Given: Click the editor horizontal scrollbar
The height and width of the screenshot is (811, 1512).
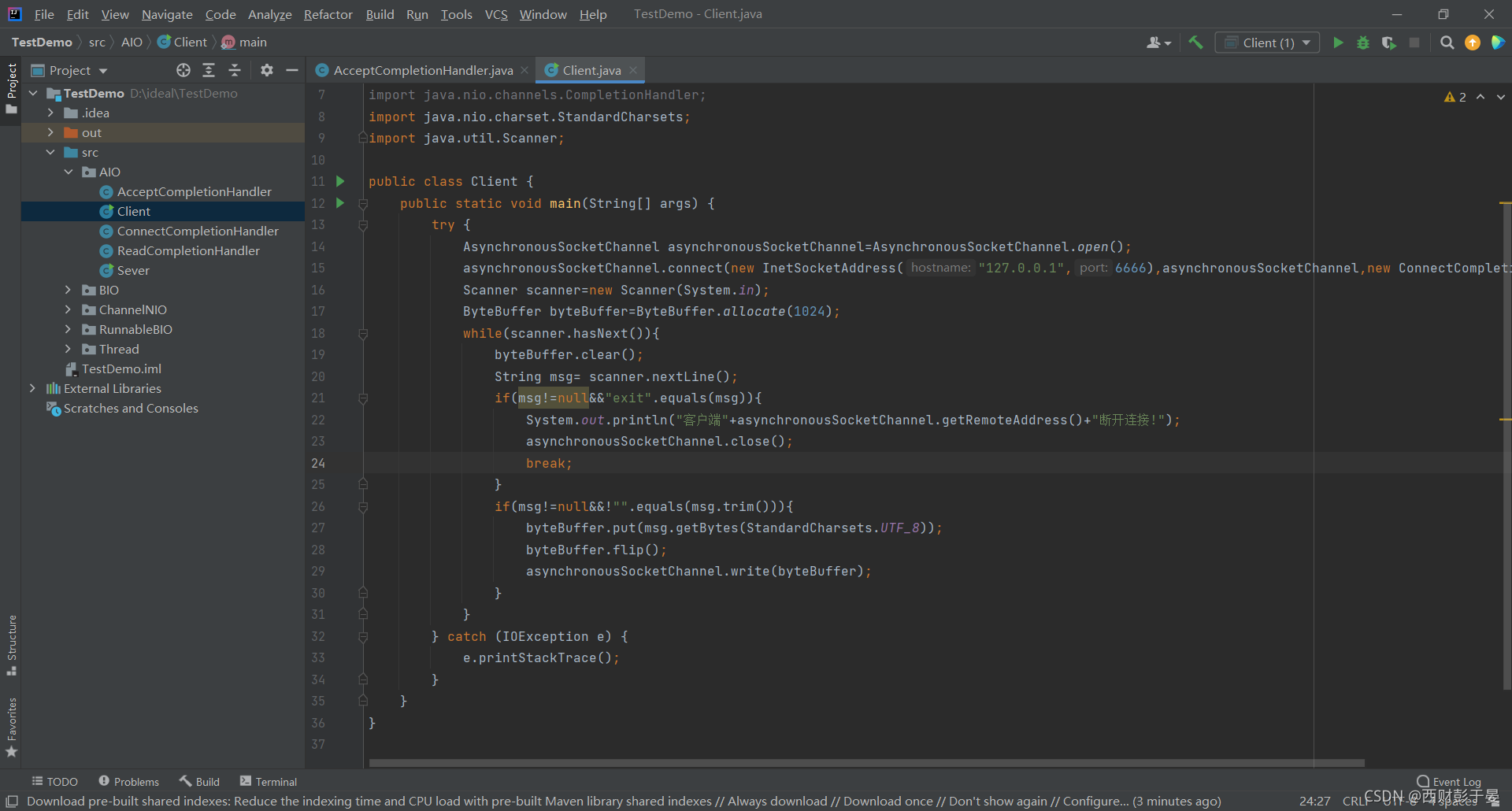Looking at the screenshot, I should pyautogui.click(x=866, y=763).
